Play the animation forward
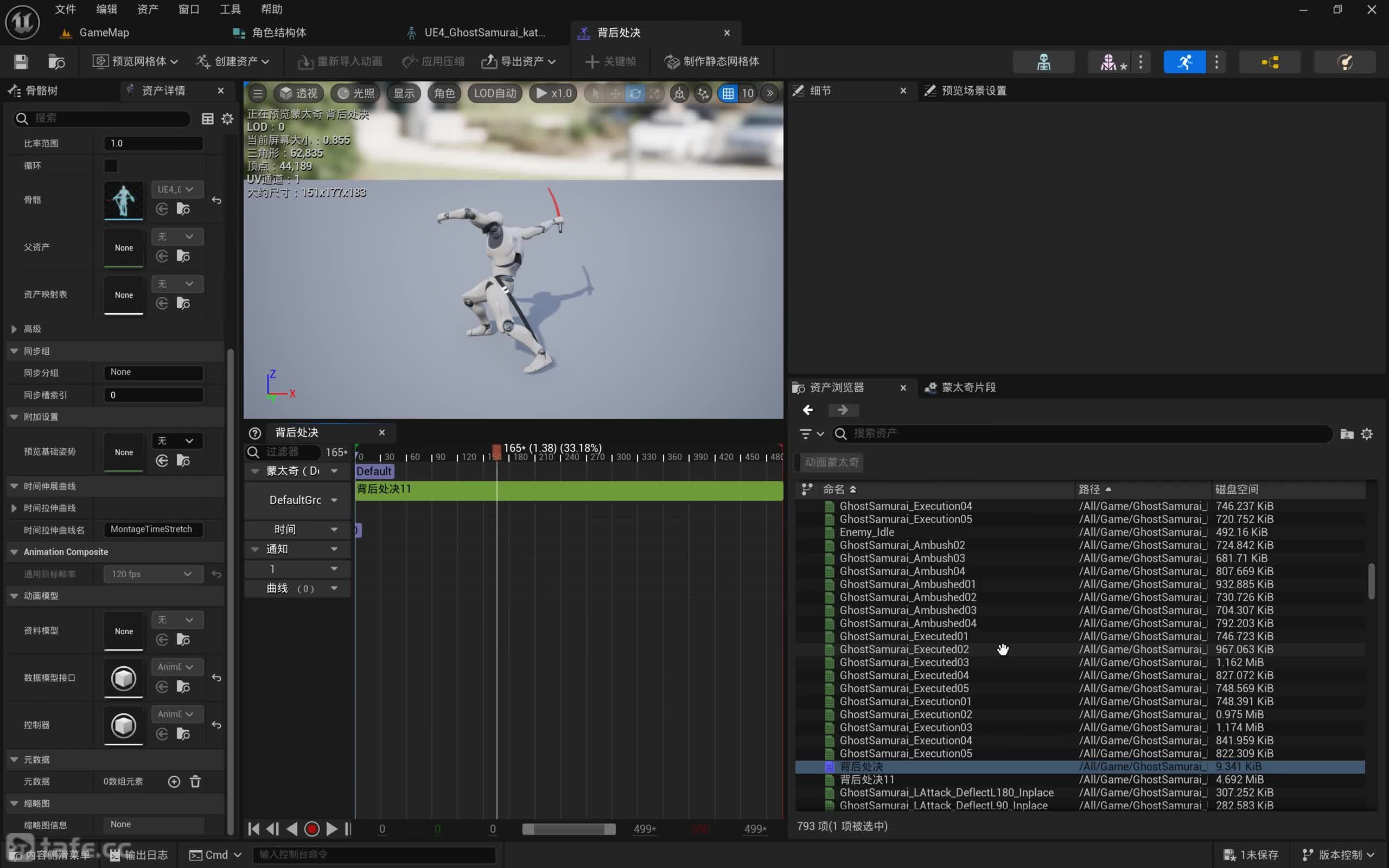The height and width of the screenshot is (868, 1389). pyautogui.click(x=332, y=828)
